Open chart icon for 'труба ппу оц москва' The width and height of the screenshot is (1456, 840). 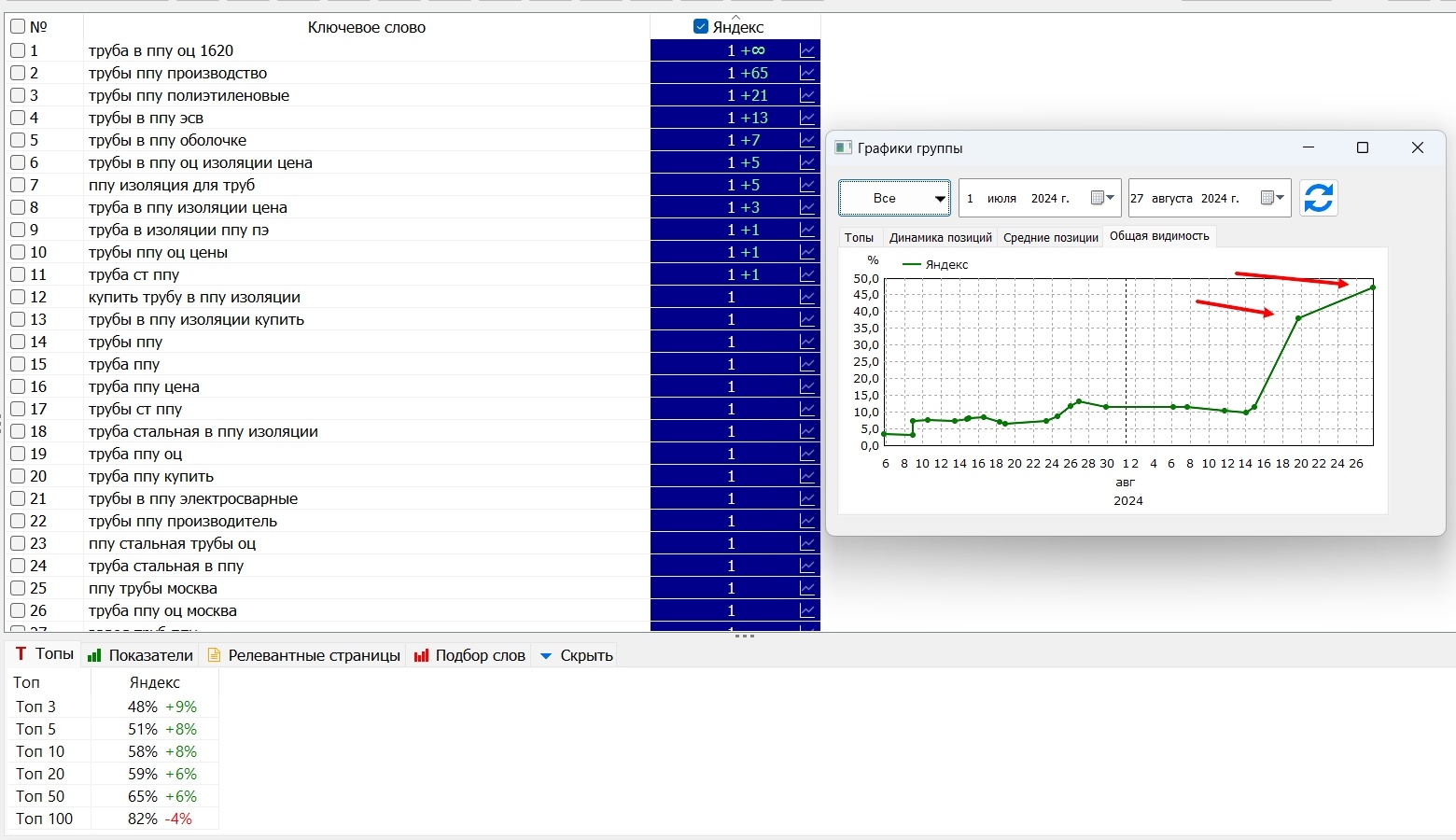pos(807,610)
